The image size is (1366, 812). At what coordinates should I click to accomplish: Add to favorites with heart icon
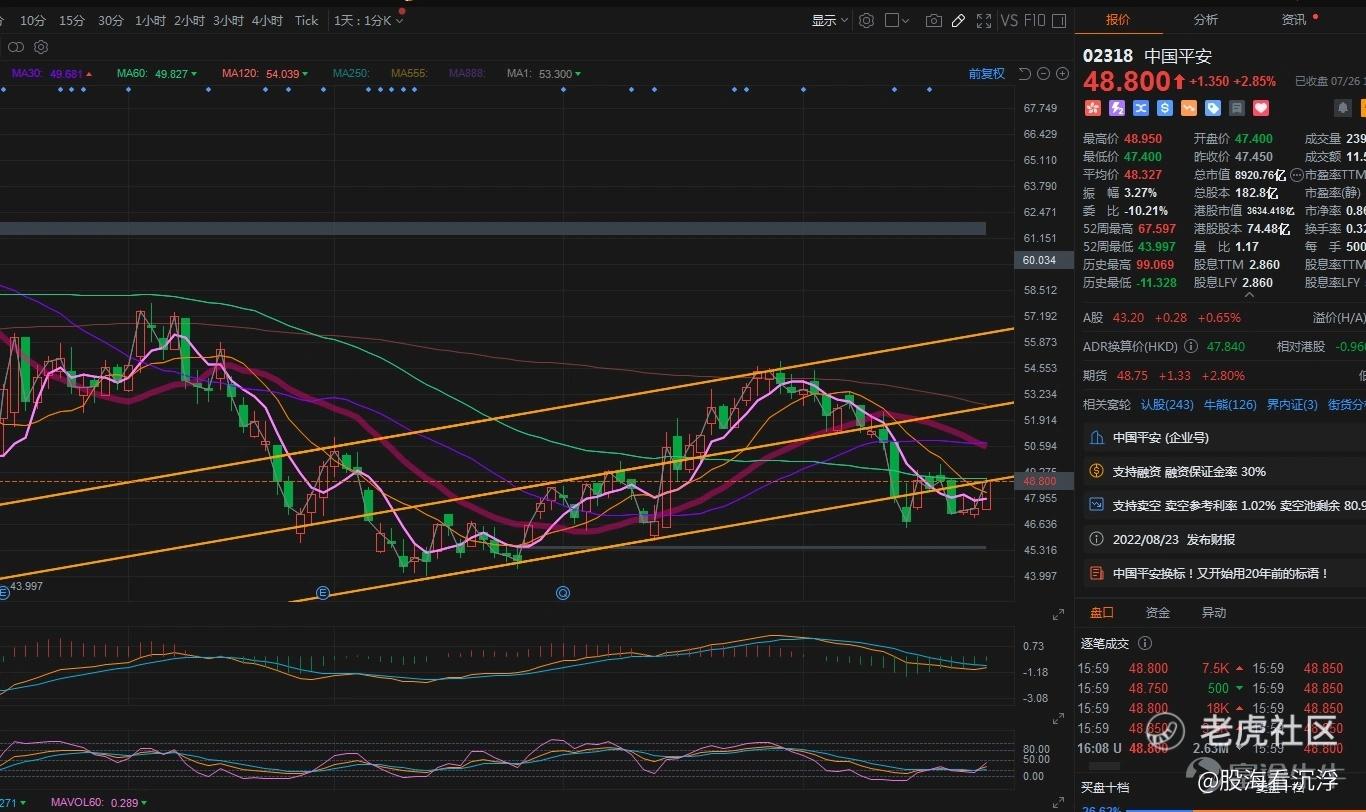tap(1261, 107)
